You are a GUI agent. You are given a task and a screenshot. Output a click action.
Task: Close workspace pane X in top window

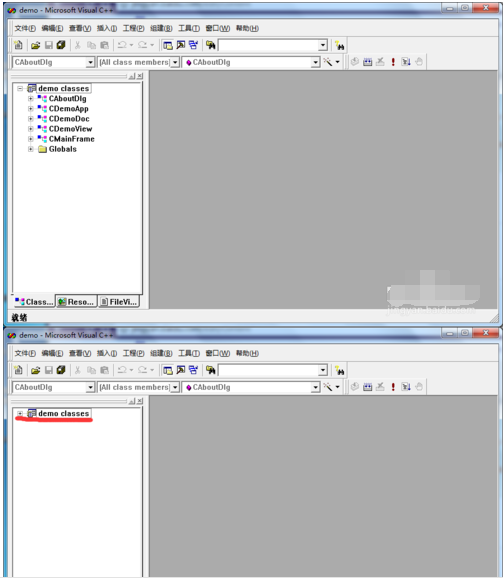pos(140,76)
